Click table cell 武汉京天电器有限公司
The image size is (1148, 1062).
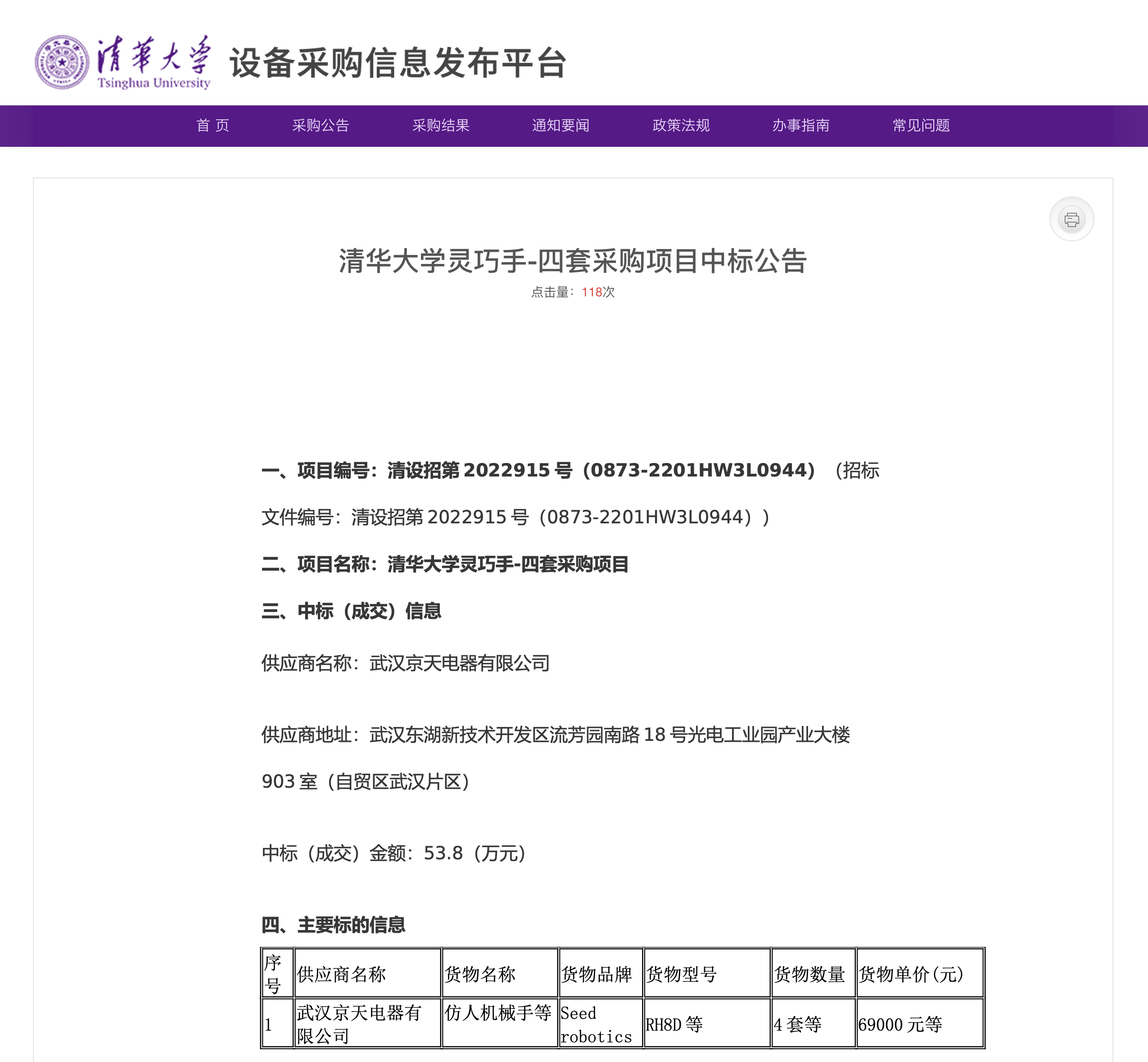click(367, 1024)
